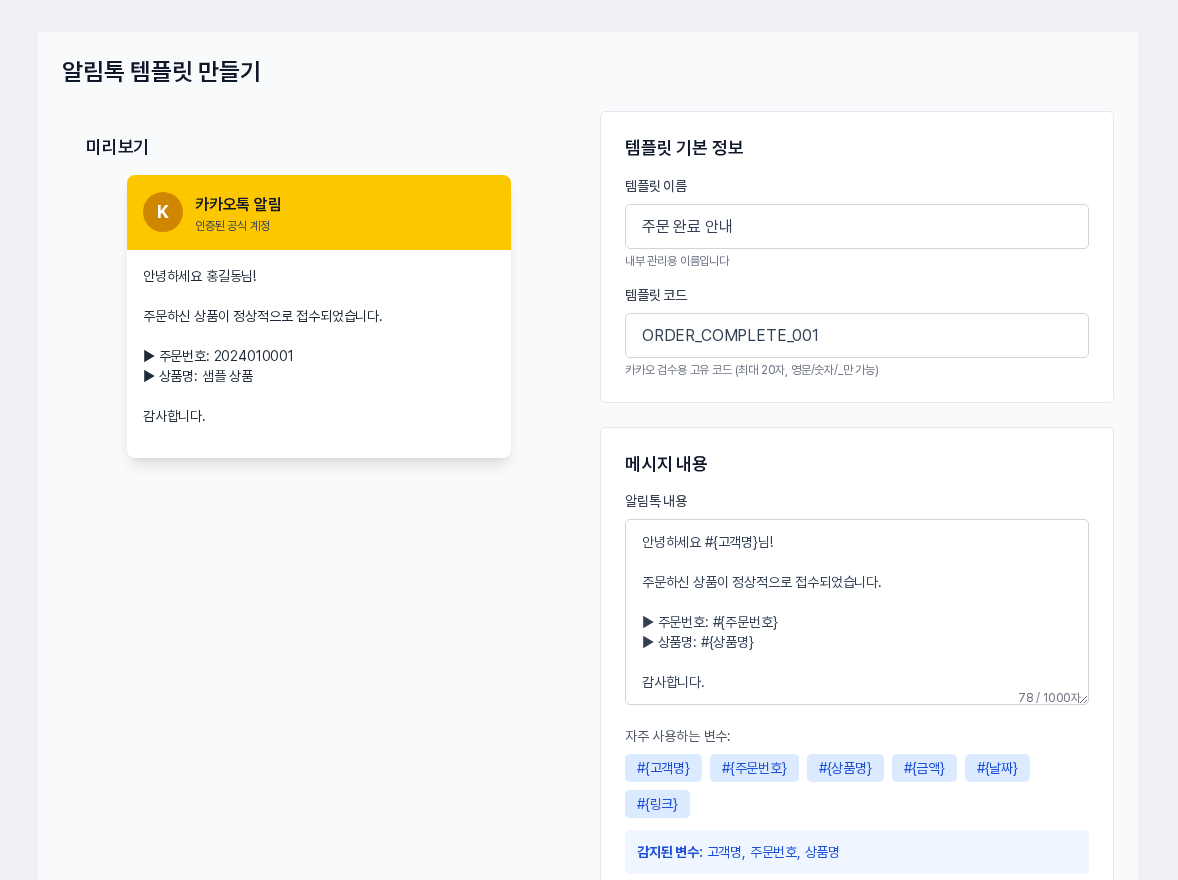Click the 감지된 변수 info box
This screenshot has width=1178, height=880.
pos(856,852)
